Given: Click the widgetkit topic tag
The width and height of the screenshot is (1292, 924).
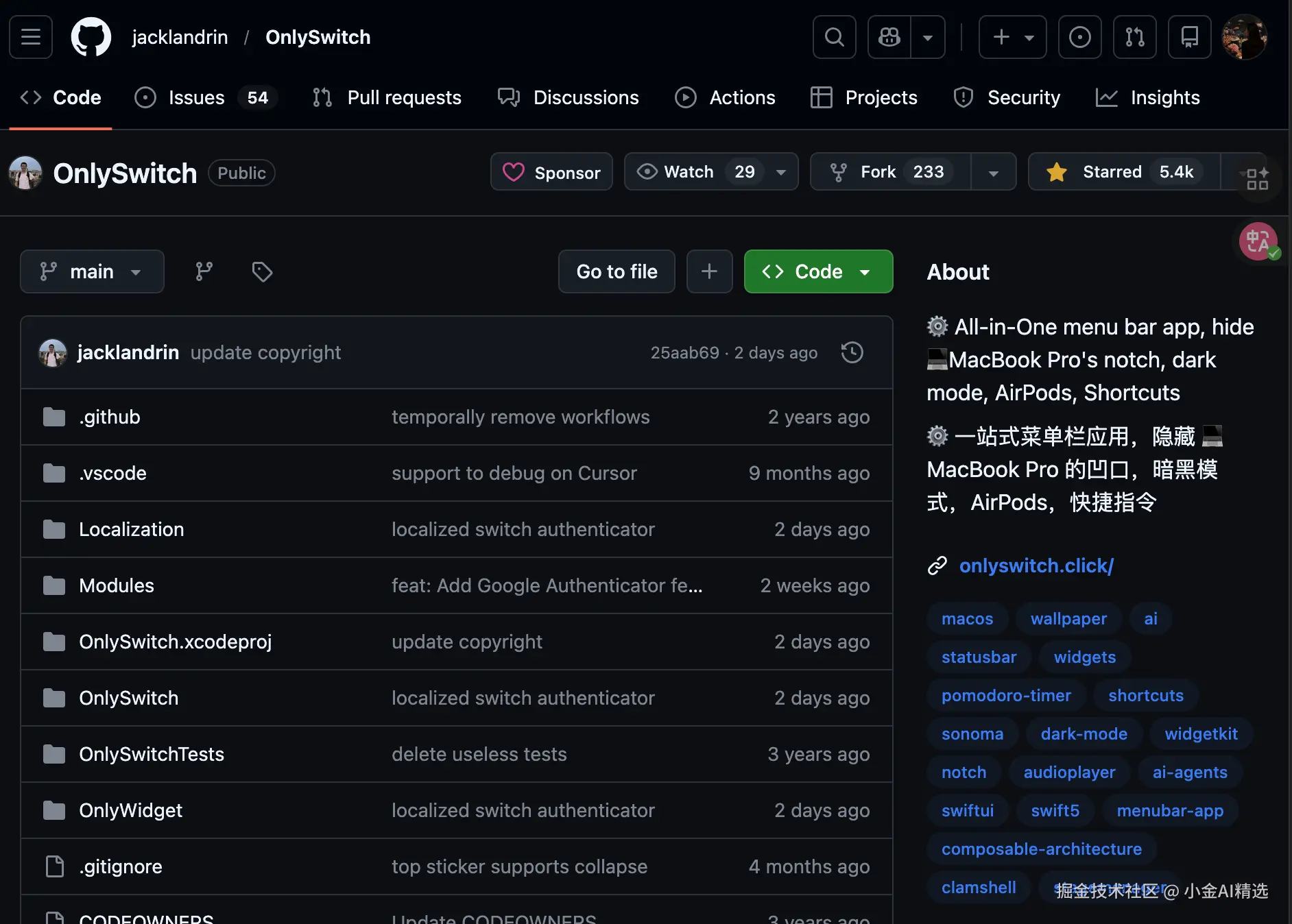Looking at the screenshot, I should coord(1201,733).
